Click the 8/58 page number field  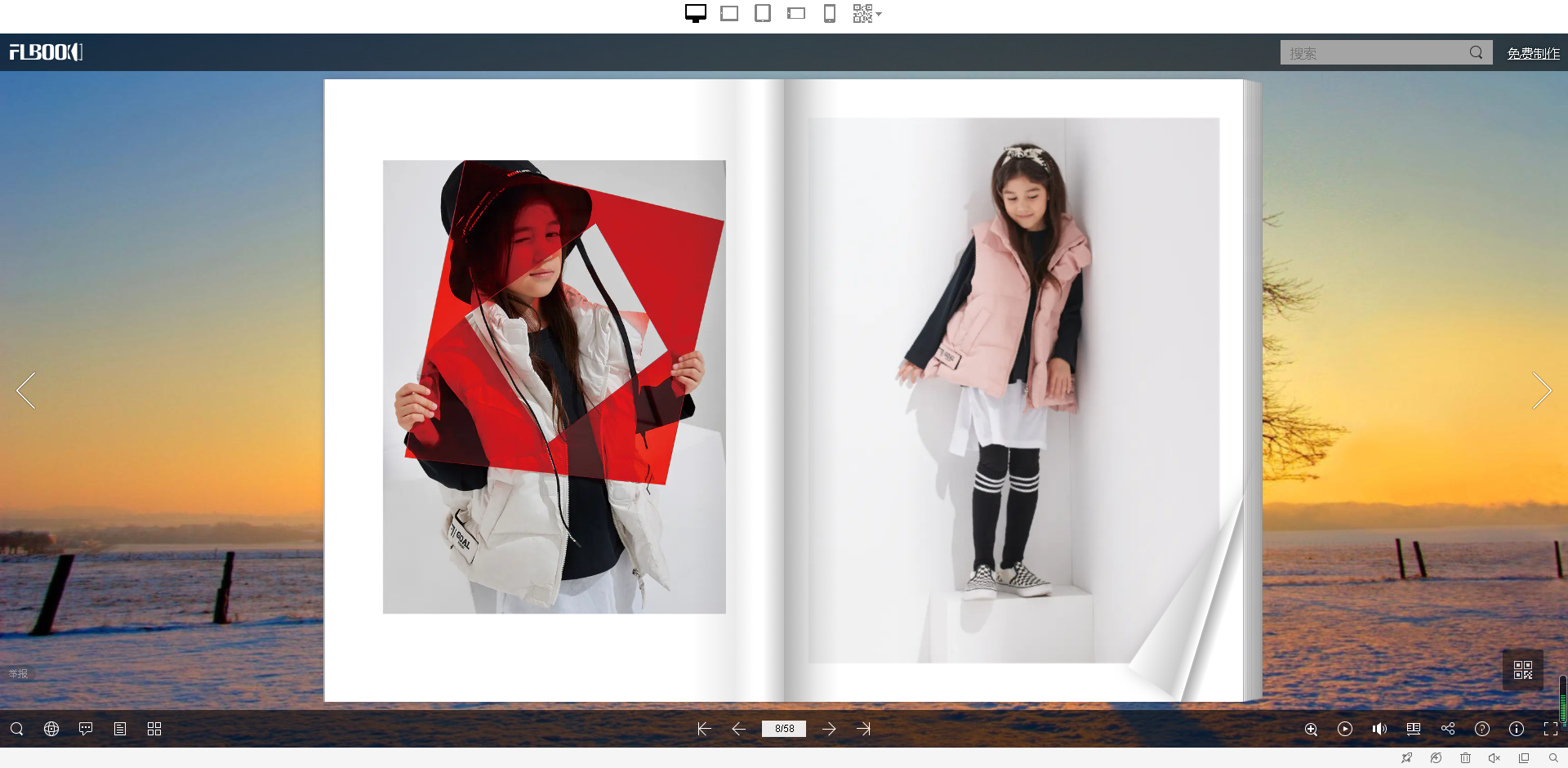tap(784, 729)
